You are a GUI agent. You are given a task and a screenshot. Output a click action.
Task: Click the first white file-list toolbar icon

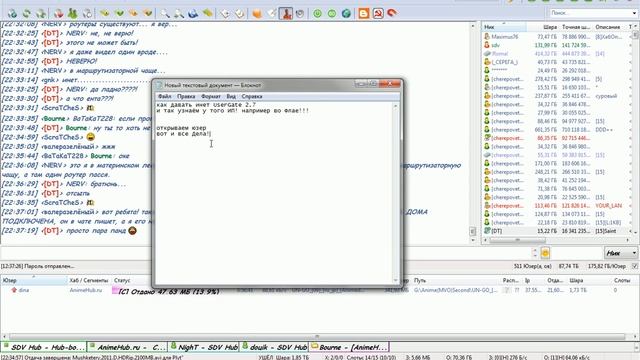(x=225, y=13)
